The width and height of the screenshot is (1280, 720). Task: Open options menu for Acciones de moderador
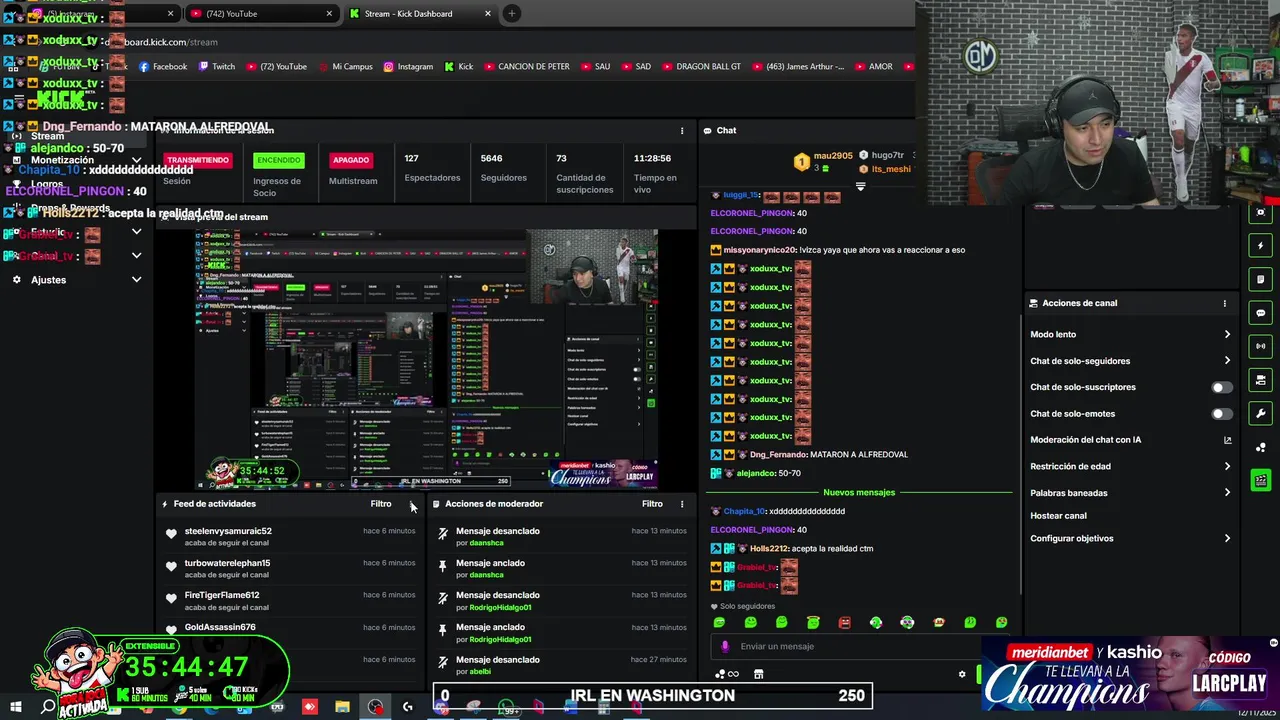coord(682,504)
